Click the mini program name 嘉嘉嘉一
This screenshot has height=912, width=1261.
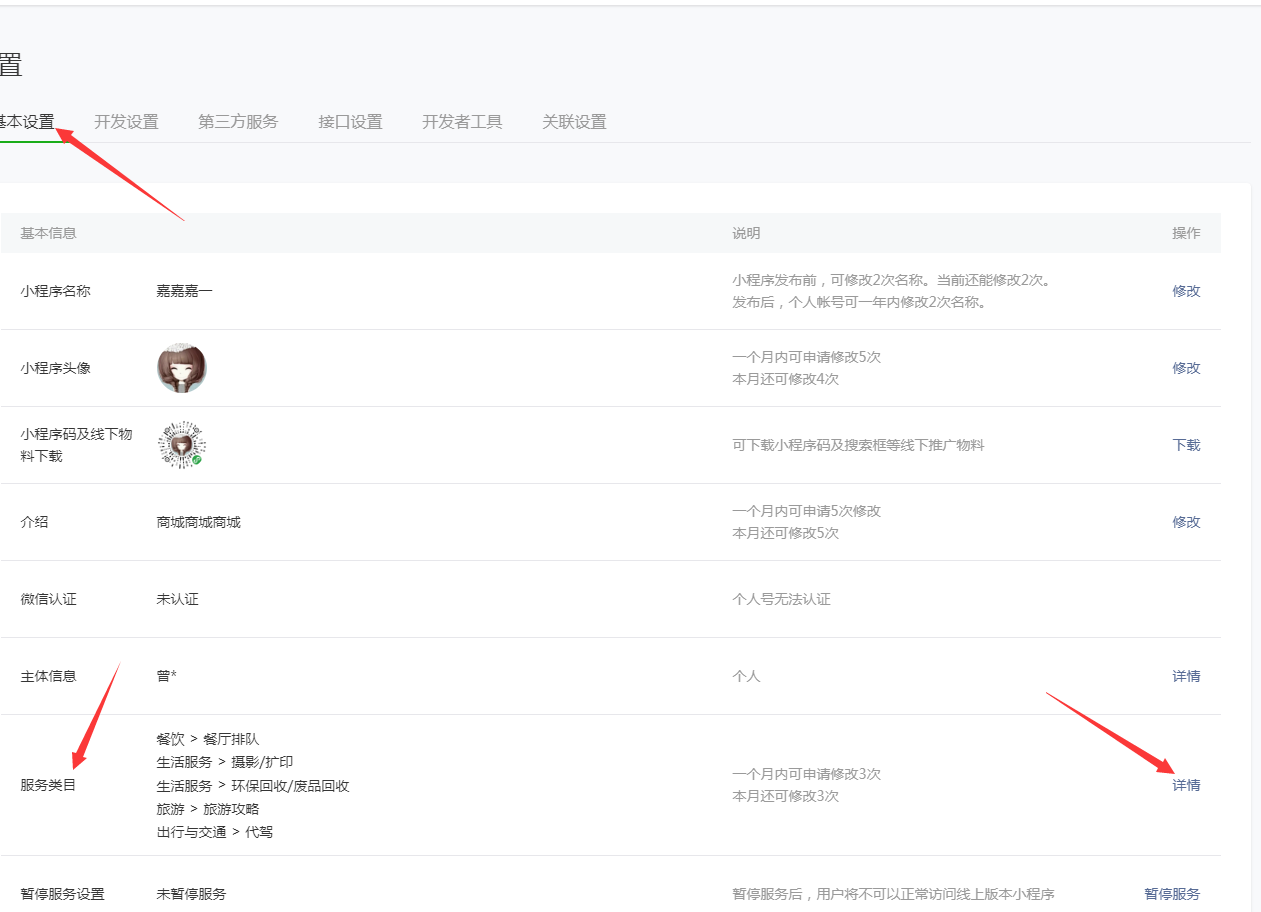(184, 291)
